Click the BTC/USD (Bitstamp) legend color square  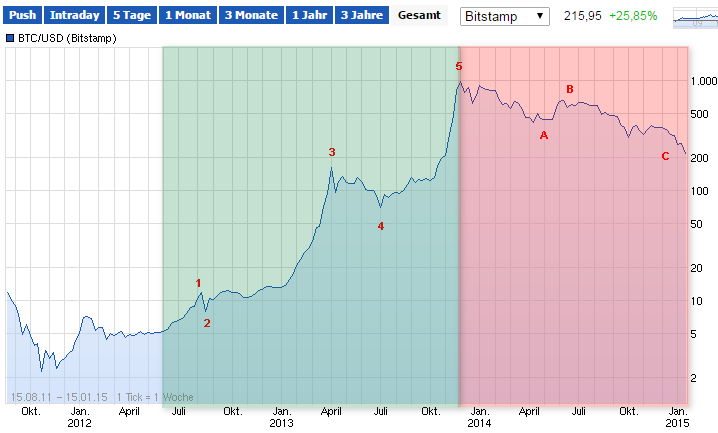[10, 38]
